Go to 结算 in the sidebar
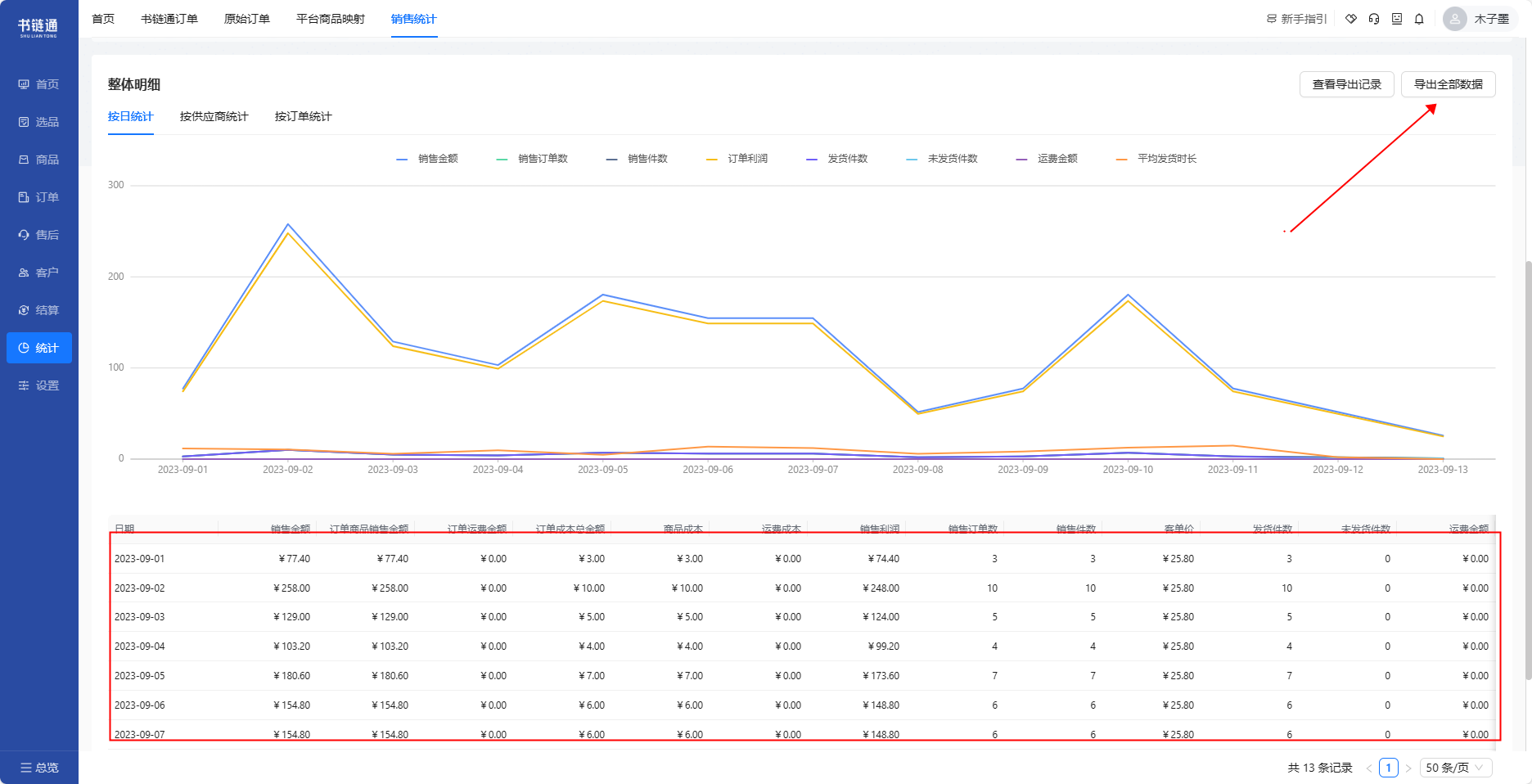 pyautogui.click(x=38, y=310)
